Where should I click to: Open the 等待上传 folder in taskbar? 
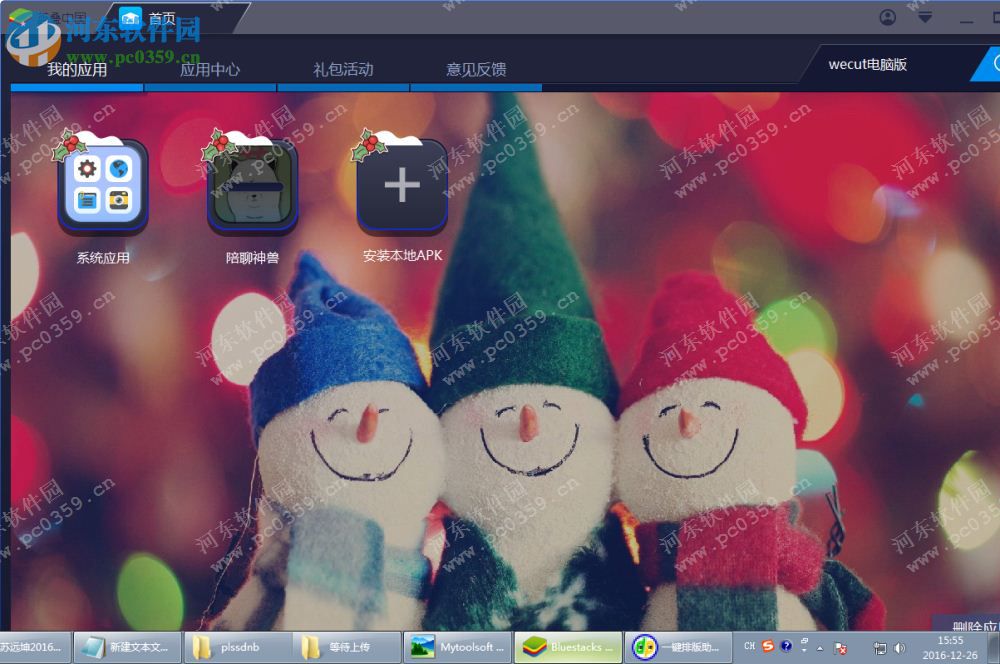pos(347,647)
